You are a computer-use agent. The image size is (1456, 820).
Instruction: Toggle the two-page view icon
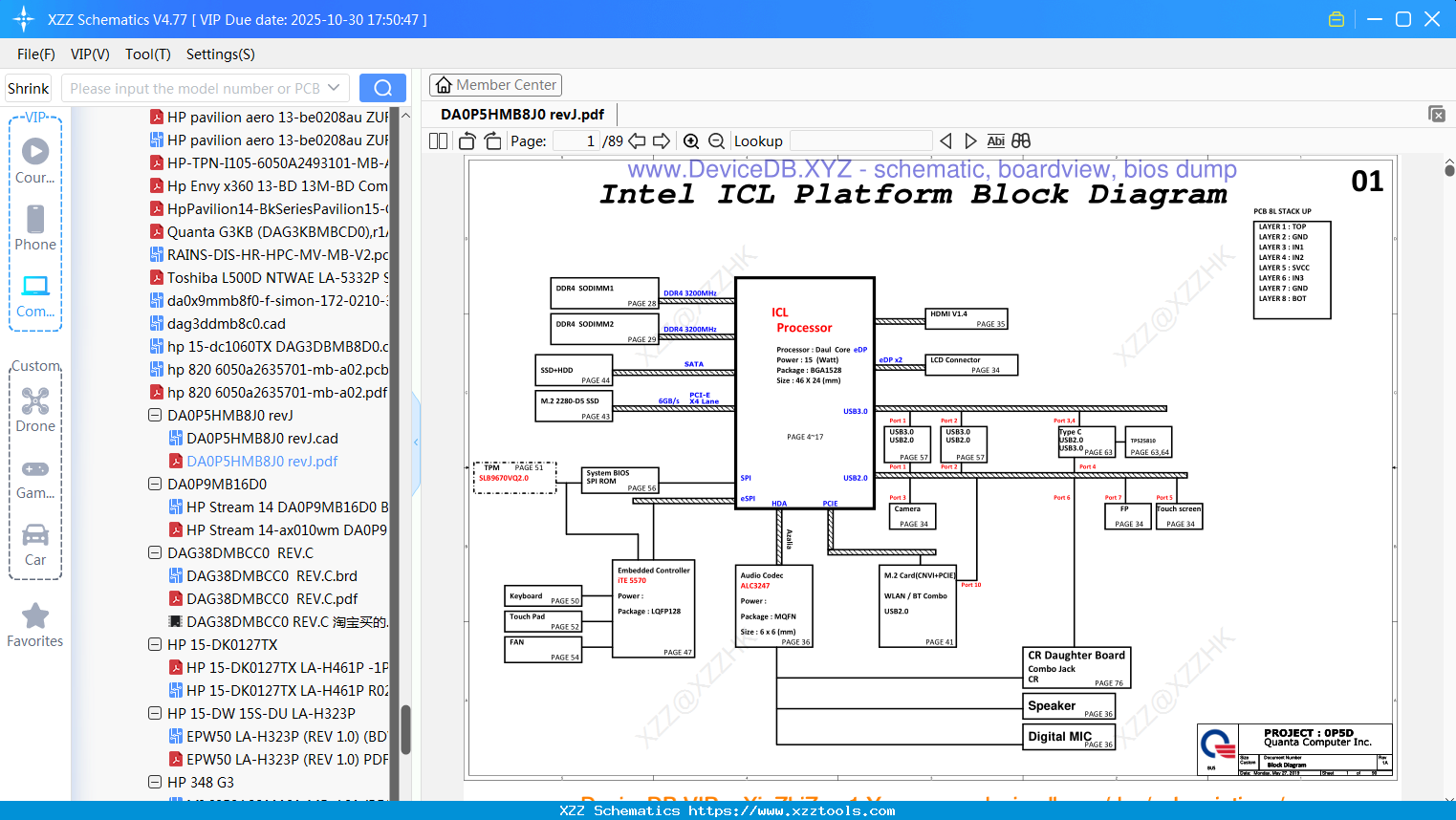click(439, 141)
